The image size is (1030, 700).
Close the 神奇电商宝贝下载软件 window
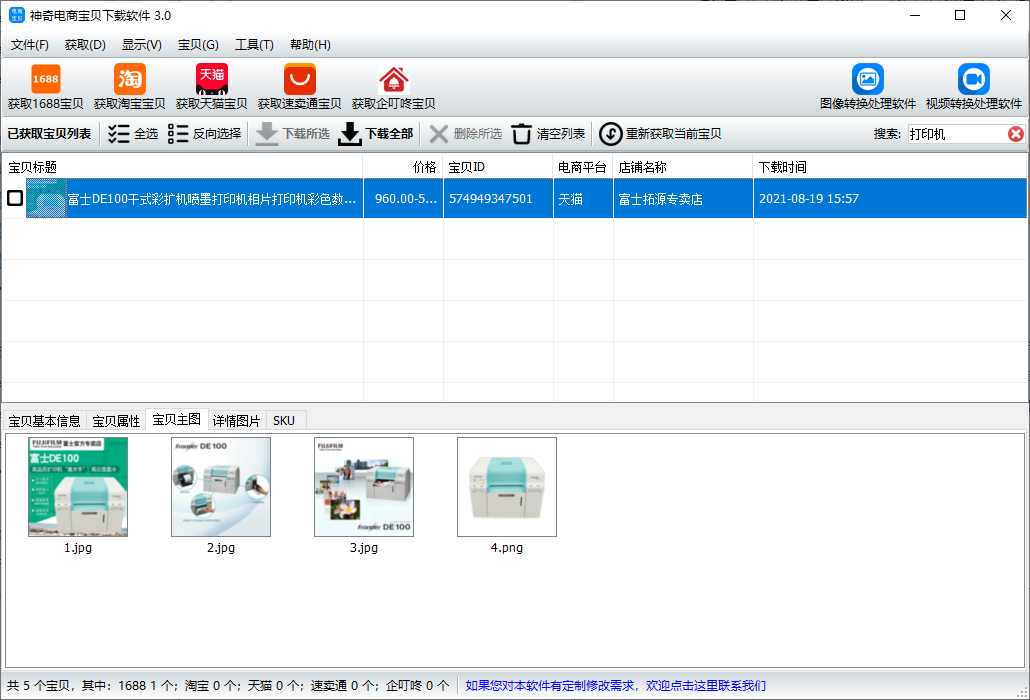[1006, 15]
